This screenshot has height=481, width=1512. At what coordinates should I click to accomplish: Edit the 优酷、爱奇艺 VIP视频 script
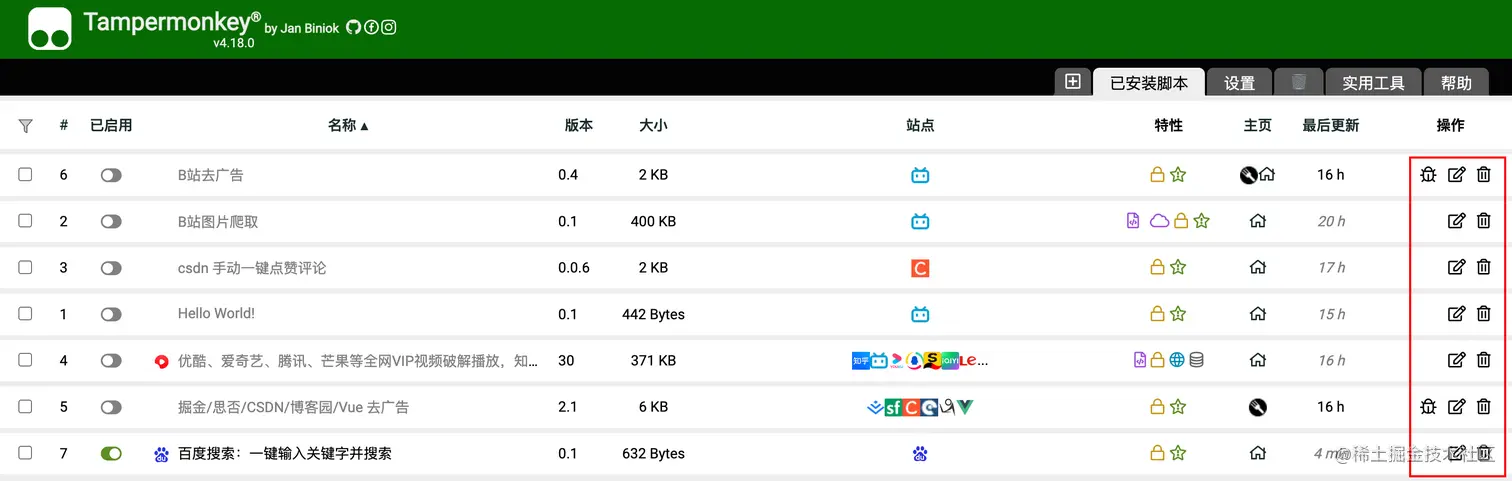pyautogui.click(x=1457, y=360)
